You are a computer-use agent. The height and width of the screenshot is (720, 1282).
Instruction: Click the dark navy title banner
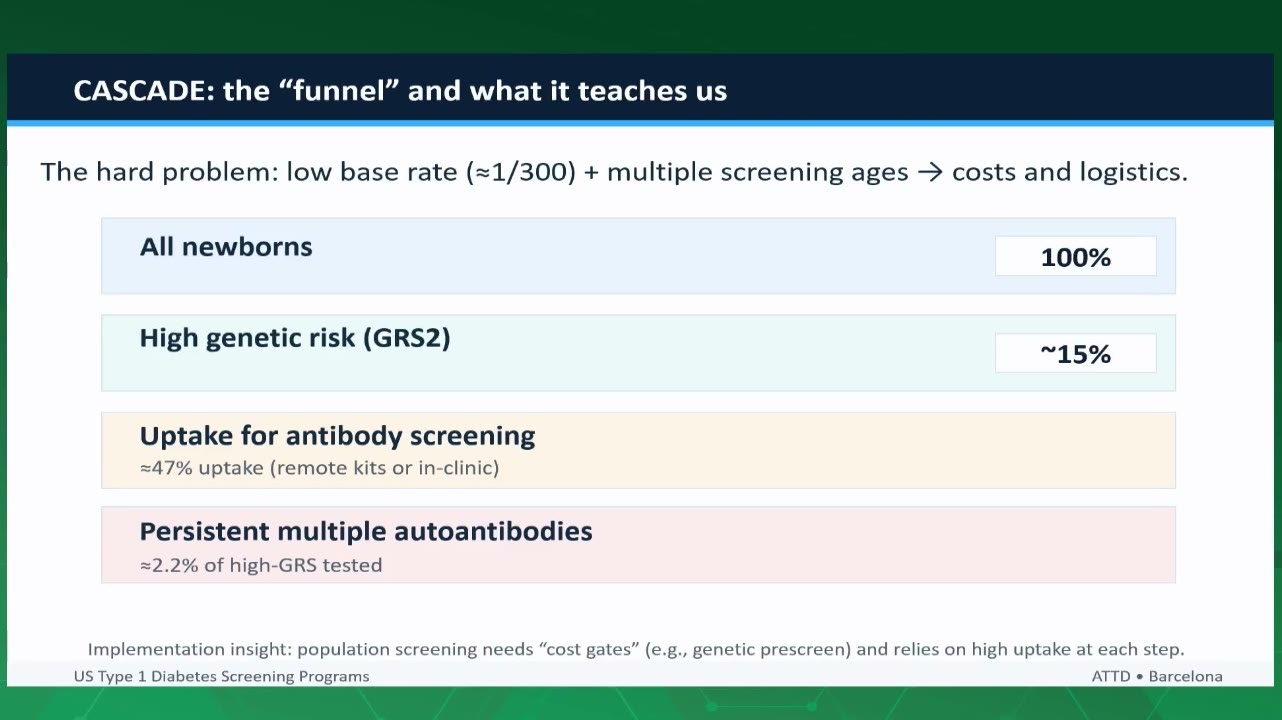(x=640, y=88)
